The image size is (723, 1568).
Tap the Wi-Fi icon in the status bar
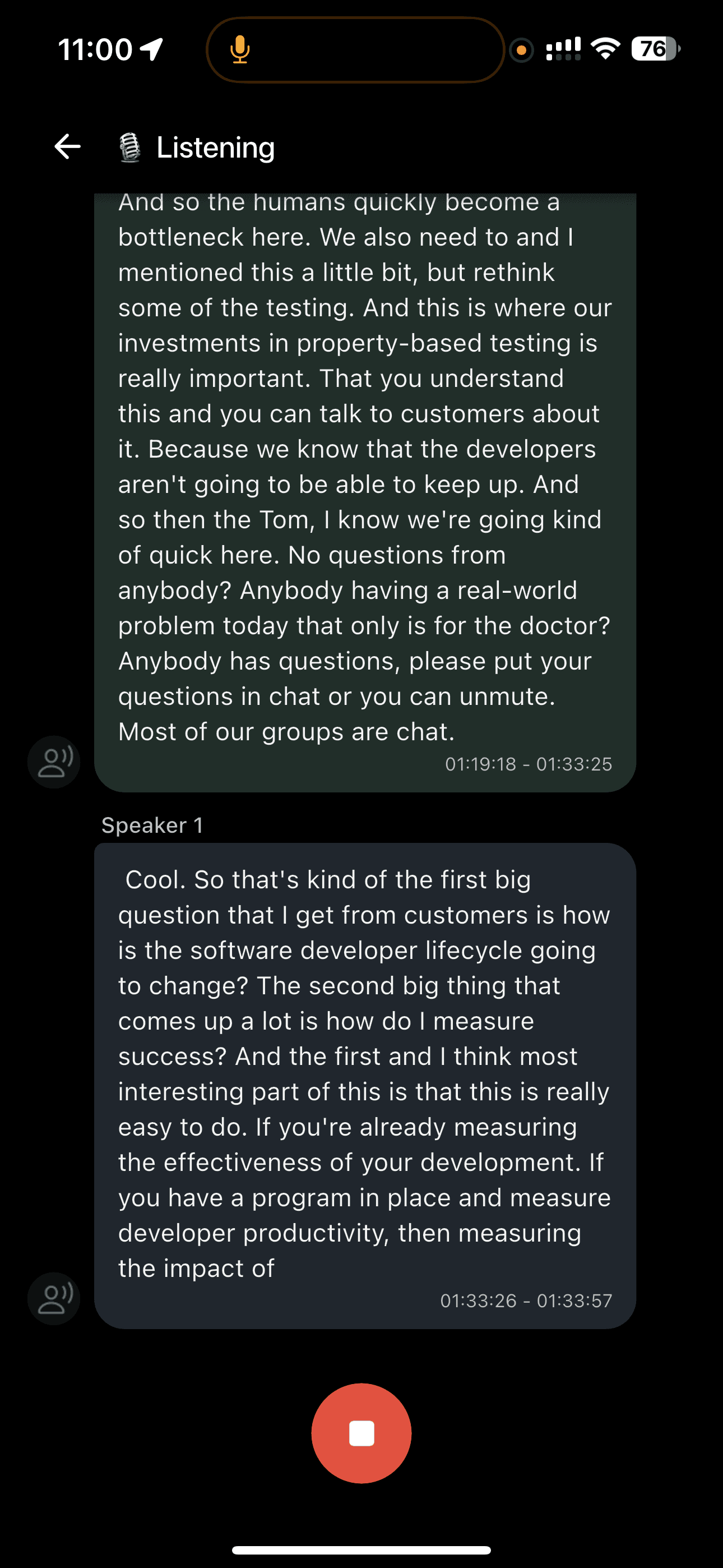(x=605, y=49)
